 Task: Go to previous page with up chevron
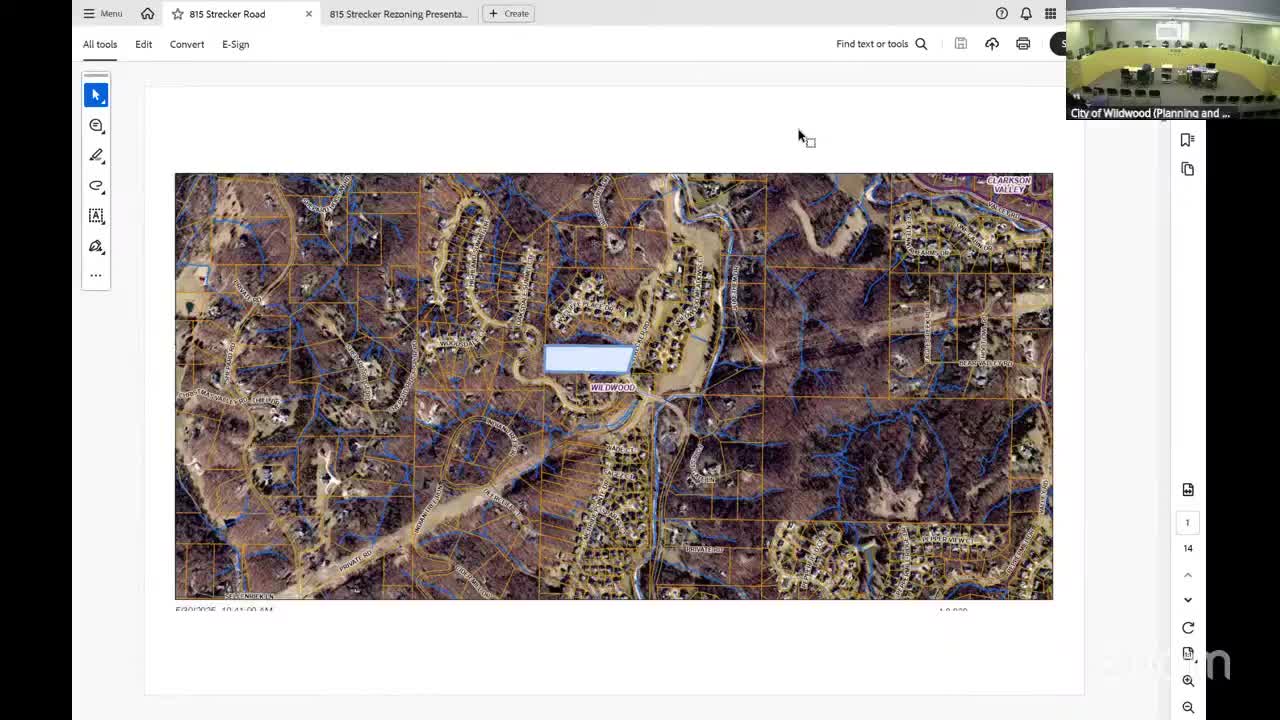(x=1188, y=575)
